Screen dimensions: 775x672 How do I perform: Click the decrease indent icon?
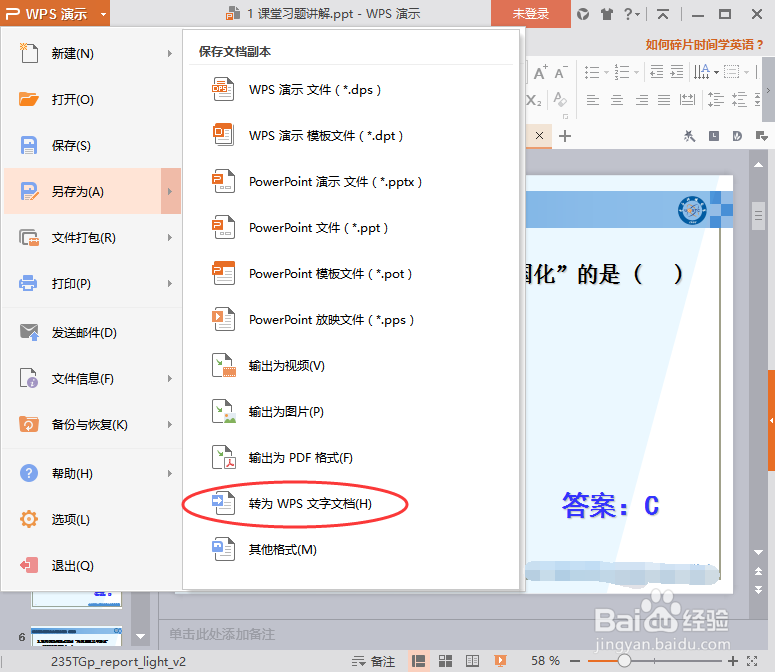(x=657, y=72)
